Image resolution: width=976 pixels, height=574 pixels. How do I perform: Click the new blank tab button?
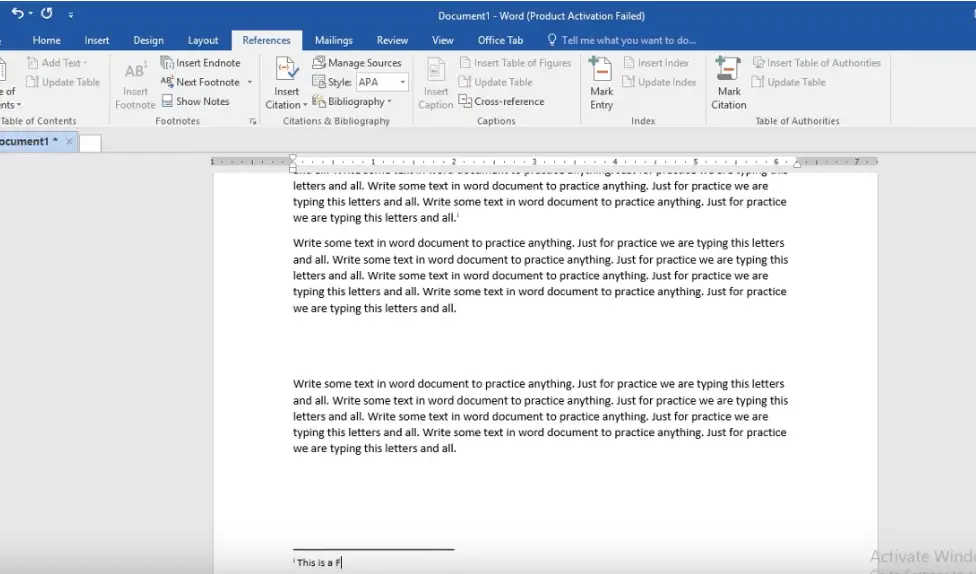[90, 143]
